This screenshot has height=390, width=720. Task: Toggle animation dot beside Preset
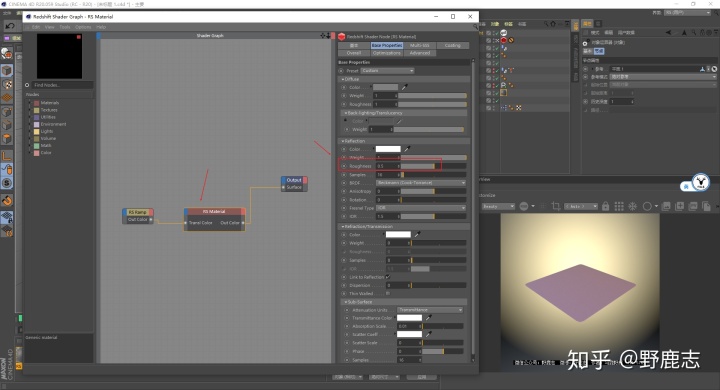341,71
